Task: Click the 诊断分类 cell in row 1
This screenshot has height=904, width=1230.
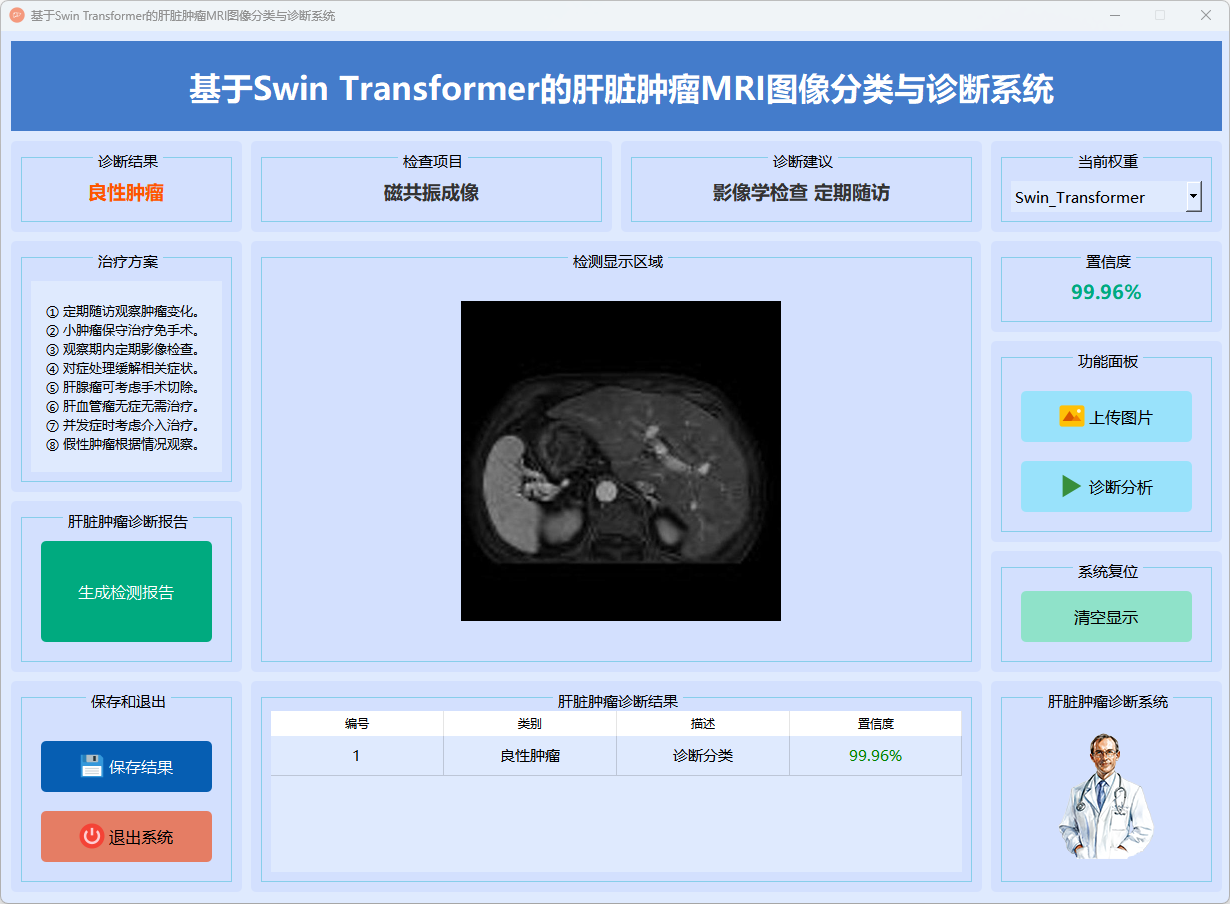Action: (x=703, y=756)
